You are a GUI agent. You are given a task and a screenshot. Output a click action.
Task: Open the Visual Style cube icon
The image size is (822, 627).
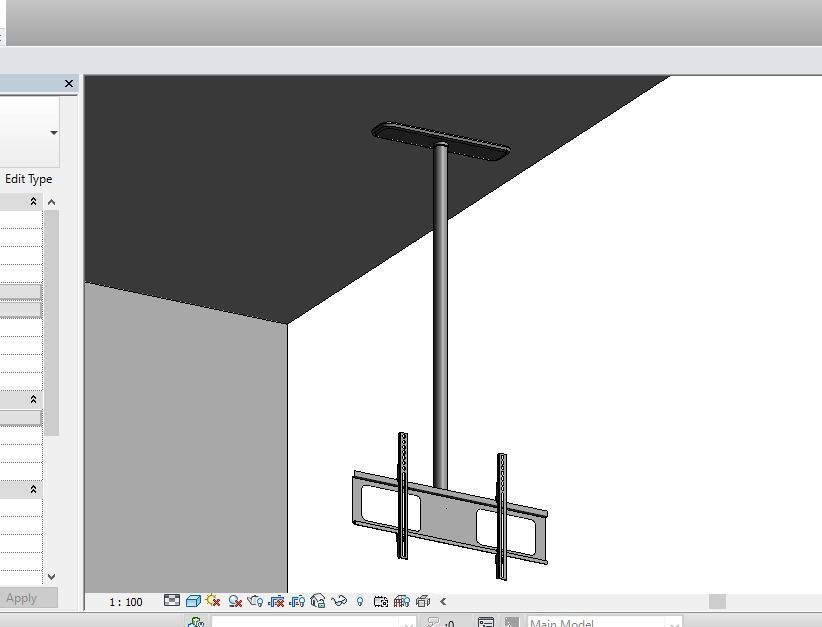(x=192, y=601)
